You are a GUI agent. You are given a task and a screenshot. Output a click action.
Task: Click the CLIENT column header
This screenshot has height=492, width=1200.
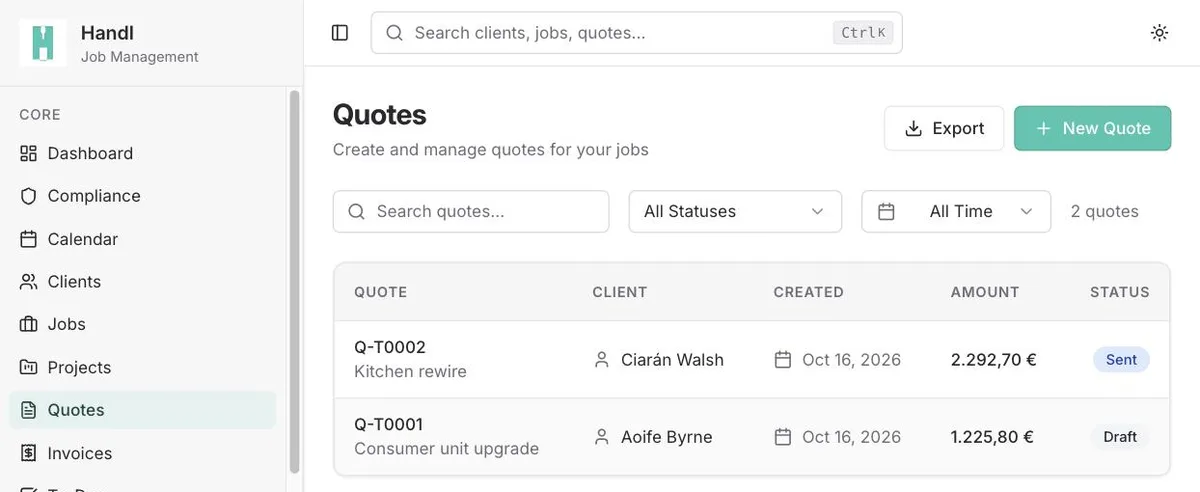pyautogui.click(x=620, y=292)
